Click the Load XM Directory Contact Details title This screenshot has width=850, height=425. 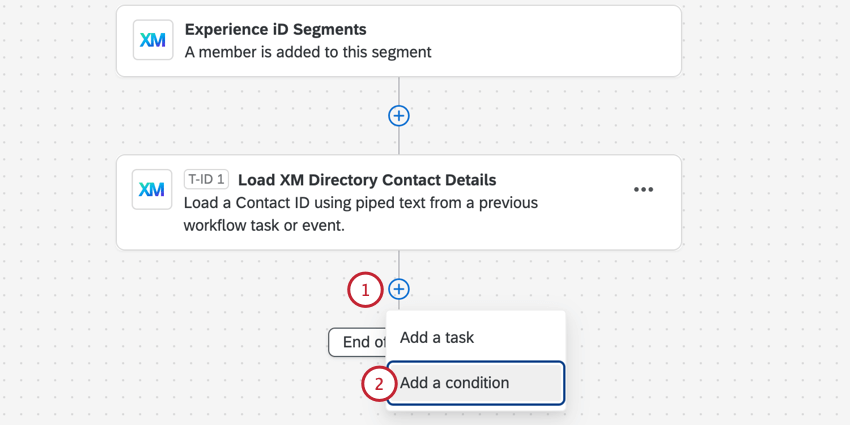pos(367,180)
